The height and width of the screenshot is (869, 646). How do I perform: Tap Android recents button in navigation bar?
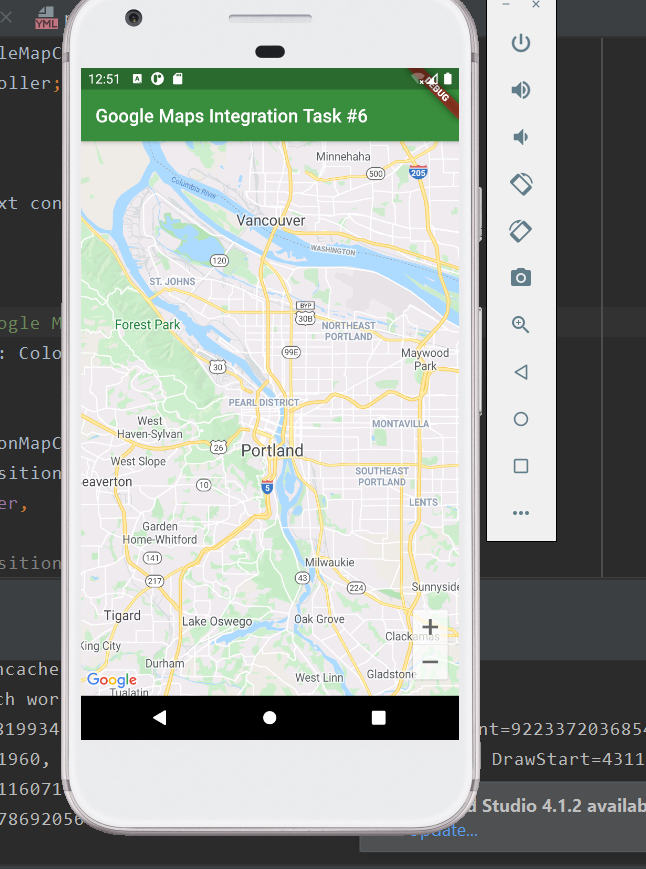point(378,718)
